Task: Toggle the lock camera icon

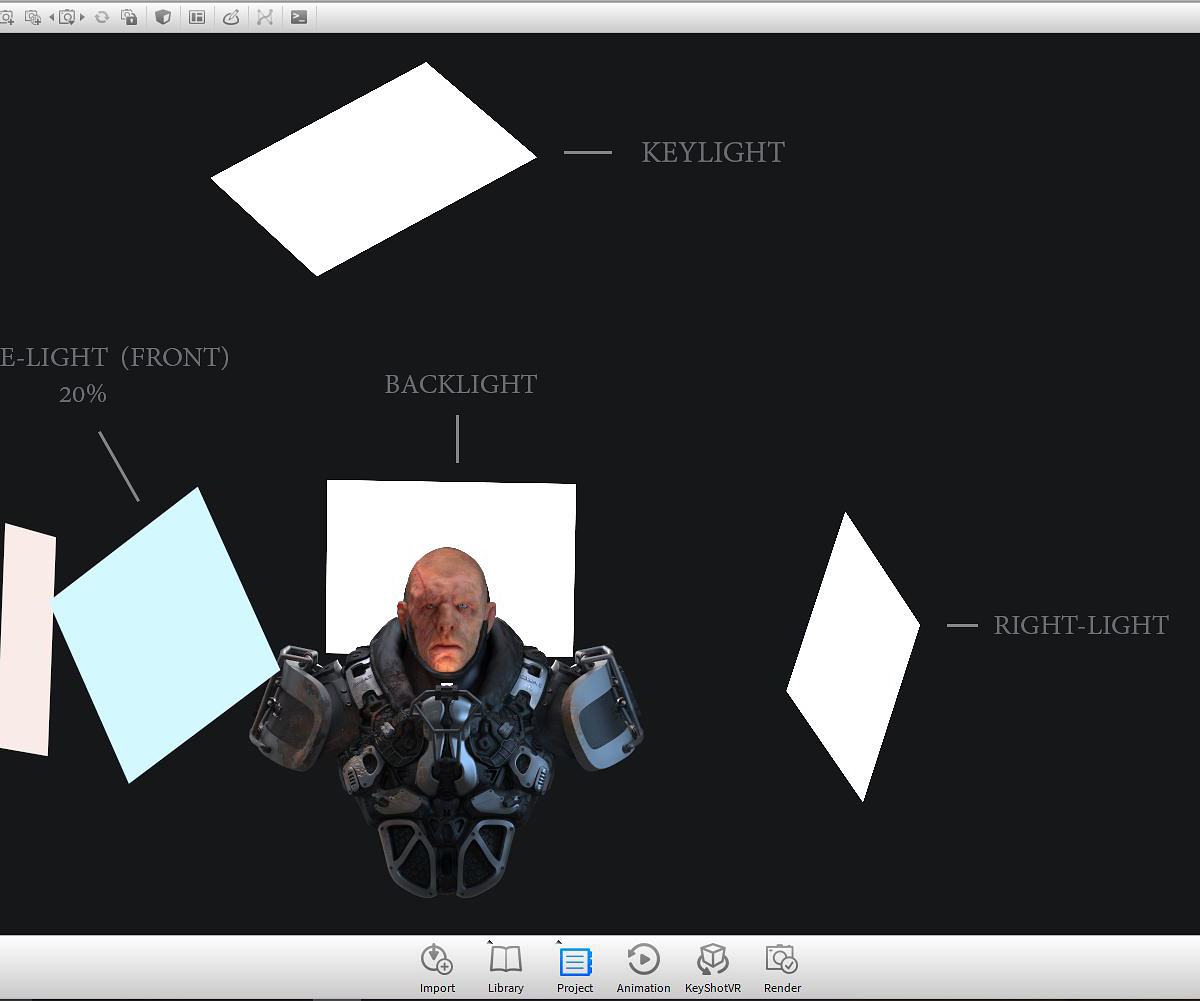Action: pyautogui.click(x=129, y=17)
